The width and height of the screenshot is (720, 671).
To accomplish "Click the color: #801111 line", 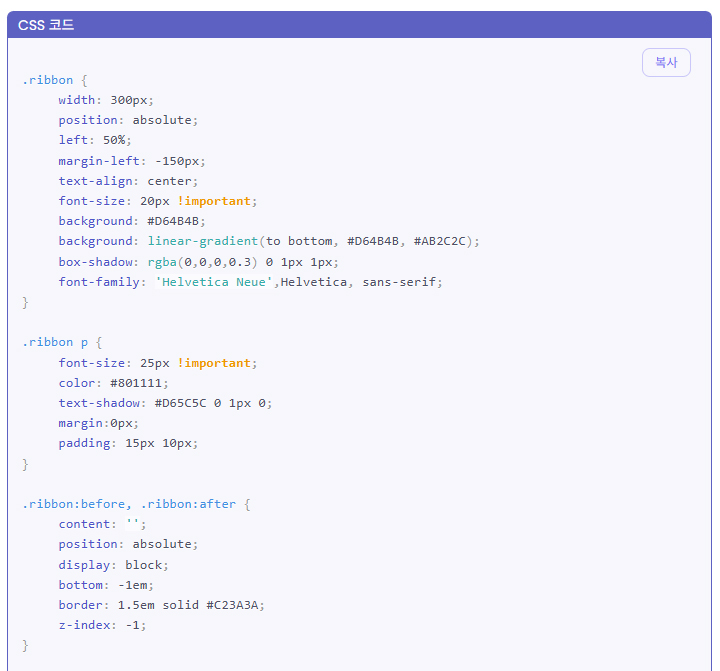I will tap(113, 383).
